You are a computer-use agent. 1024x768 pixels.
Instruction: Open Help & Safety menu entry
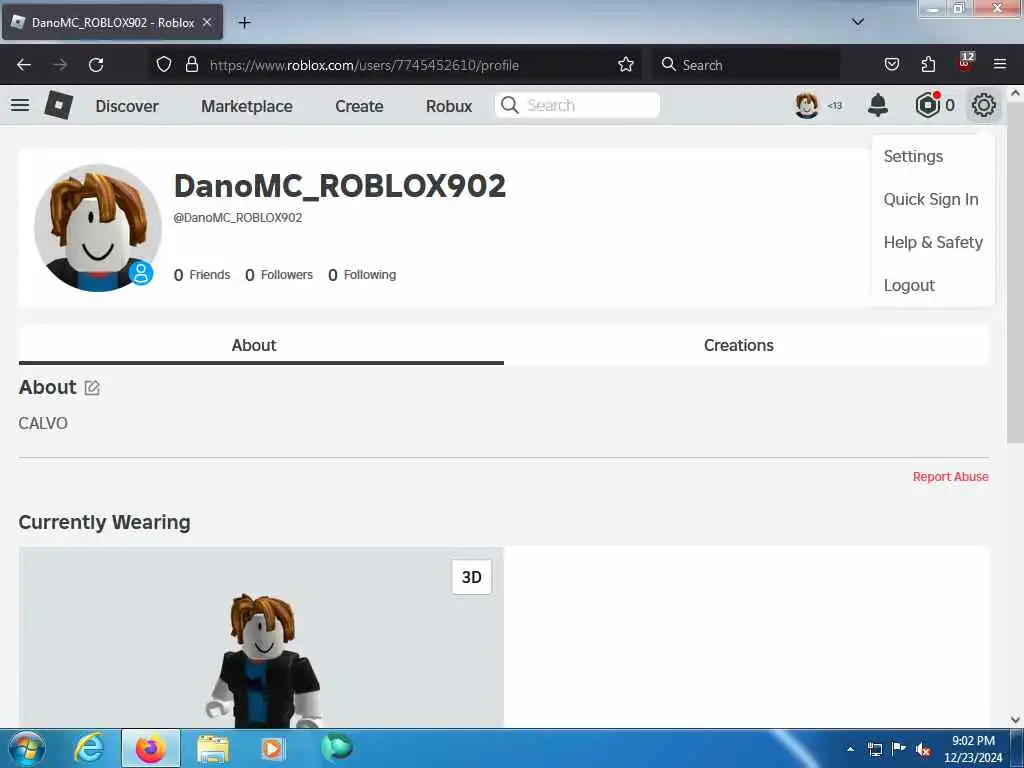click(933, 242)
